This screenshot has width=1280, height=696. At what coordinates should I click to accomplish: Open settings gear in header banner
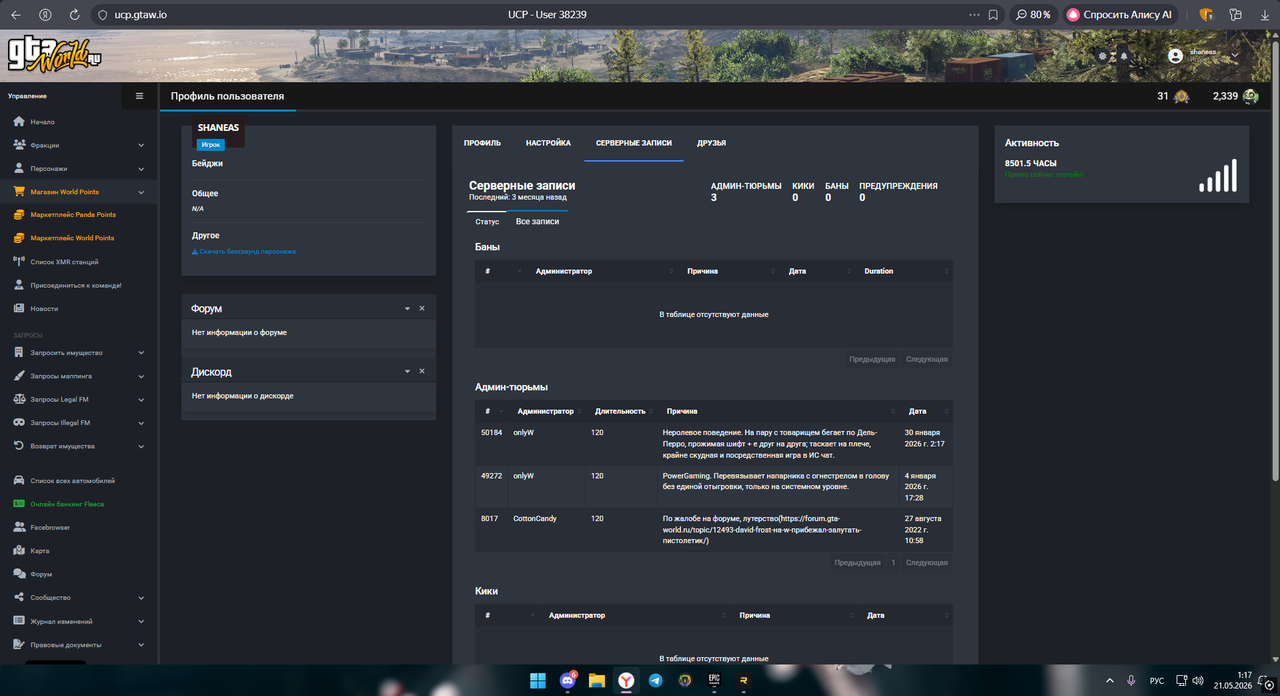(1103, 56)
